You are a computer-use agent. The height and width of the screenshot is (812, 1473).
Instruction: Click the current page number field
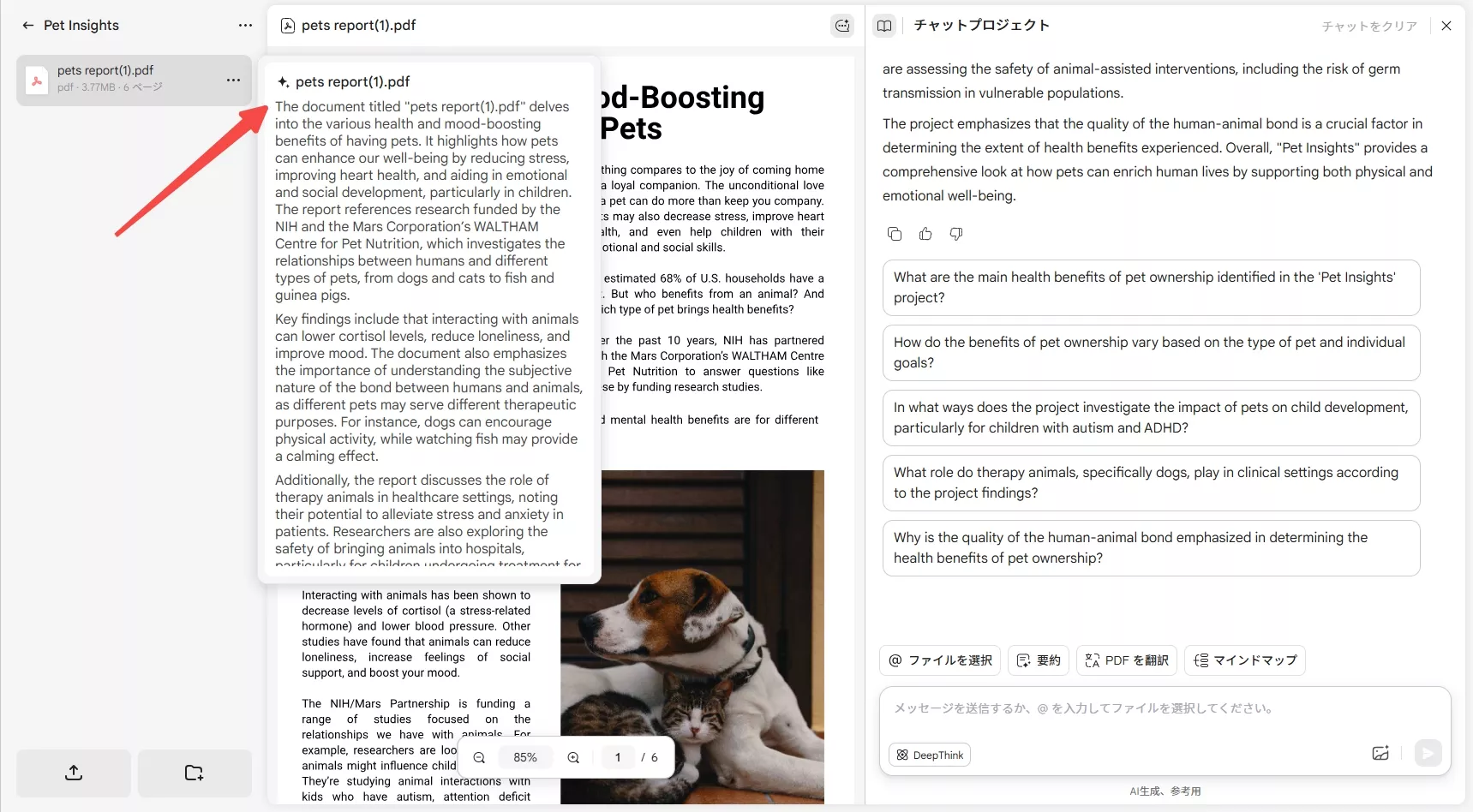pyautogui.click(x=618, y=758)
